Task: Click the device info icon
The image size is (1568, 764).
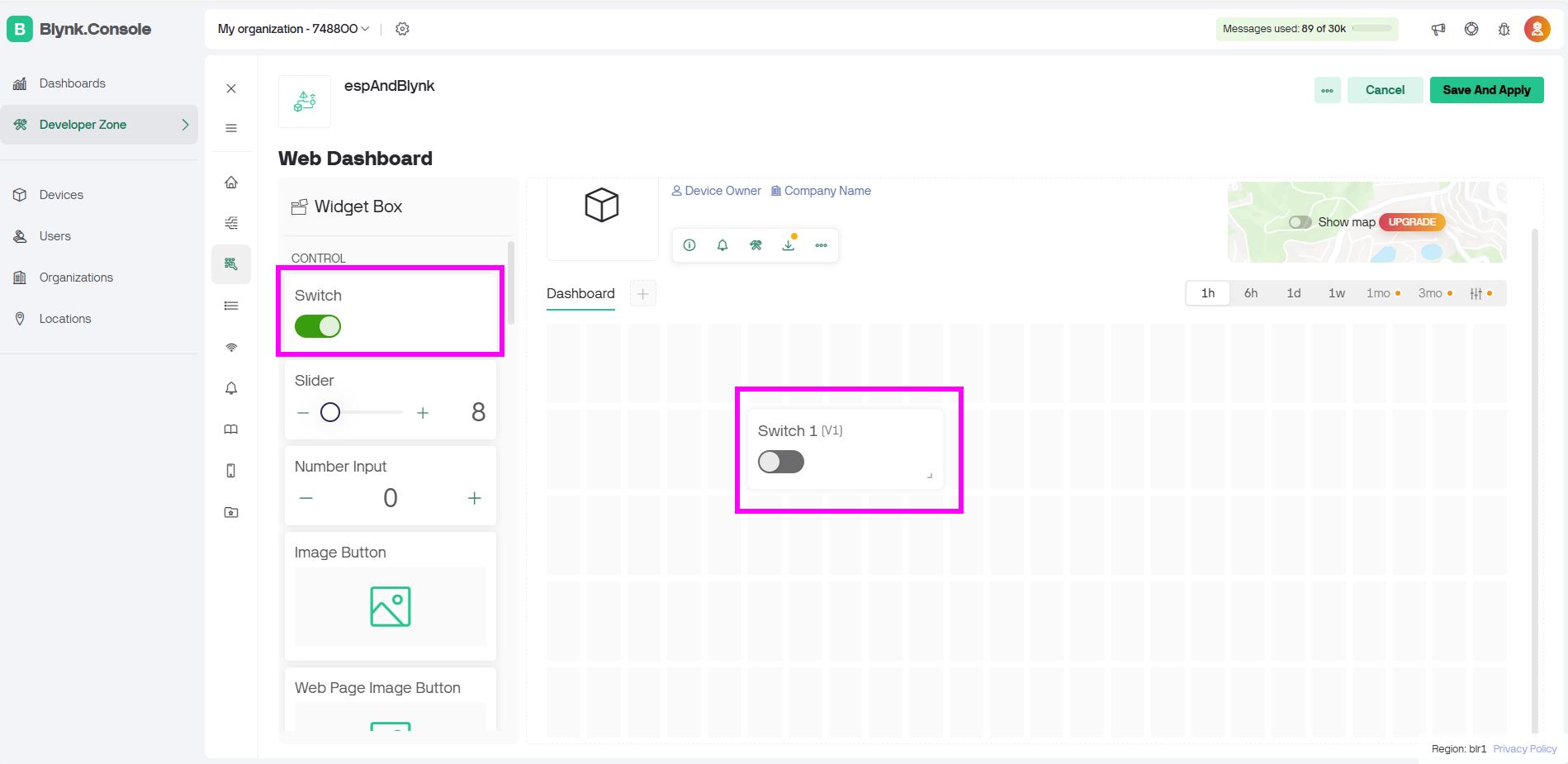Action: tap(689, 245)
